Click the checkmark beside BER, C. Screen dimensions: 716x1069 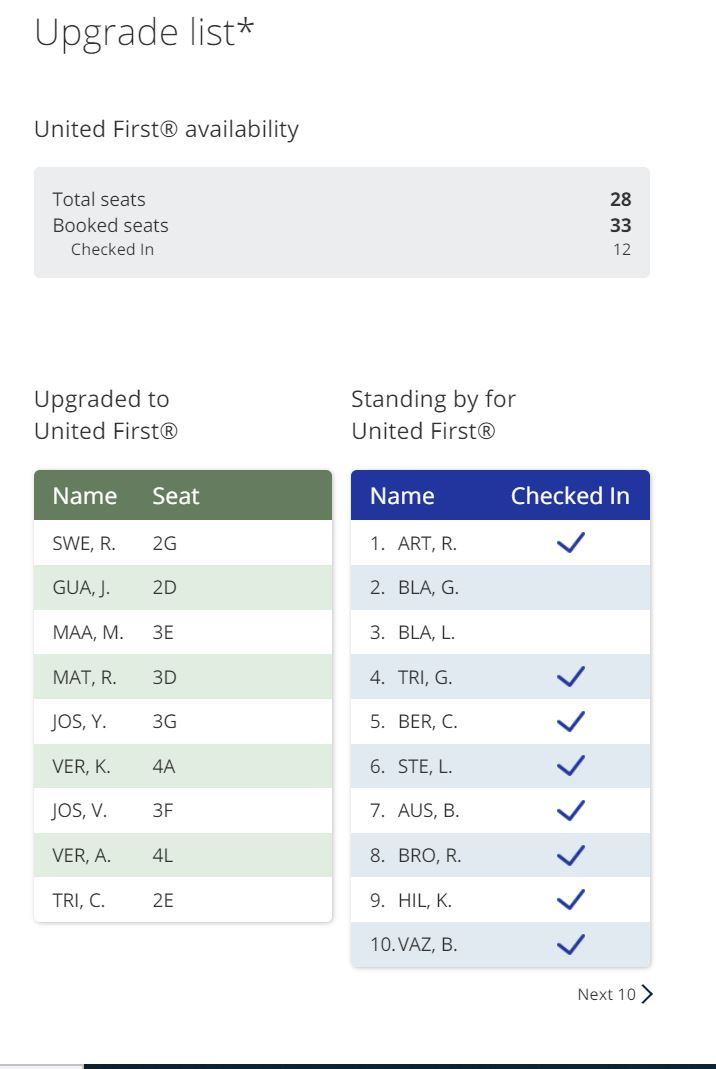pyautogui.click(x=570, y=721)
